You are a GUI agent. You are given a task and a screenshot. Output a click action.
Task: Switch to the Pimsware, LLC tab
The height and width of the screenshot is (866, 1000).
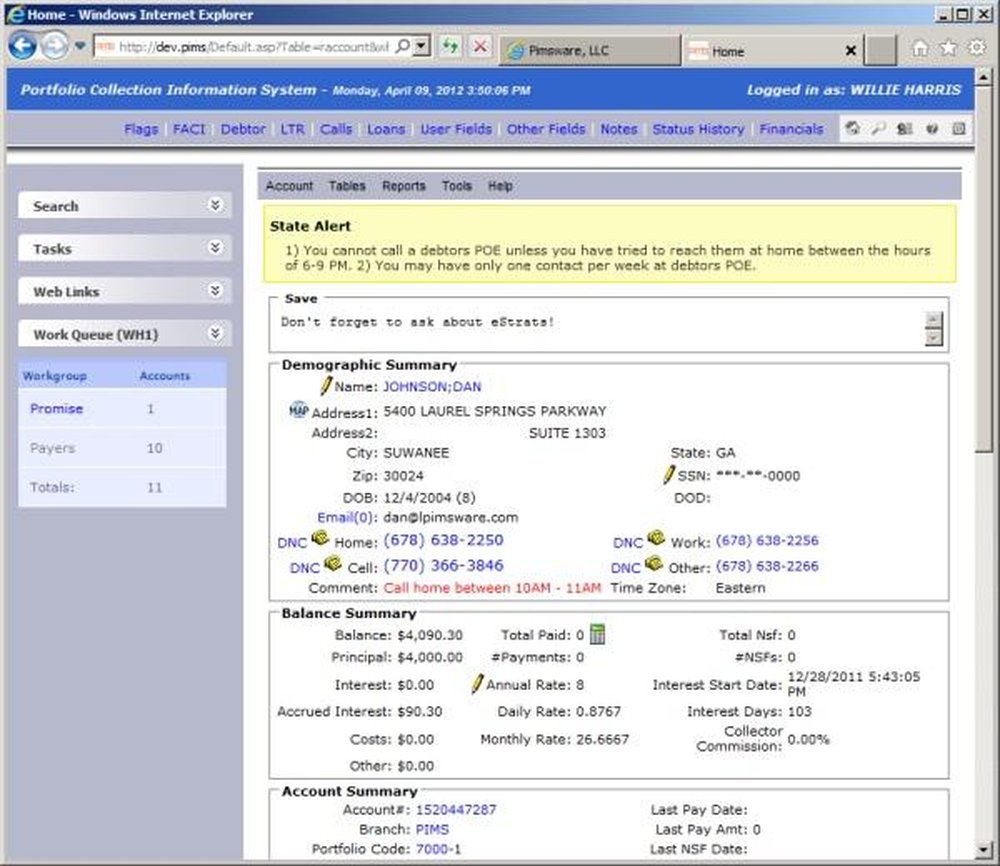click(x=590, y=50)
